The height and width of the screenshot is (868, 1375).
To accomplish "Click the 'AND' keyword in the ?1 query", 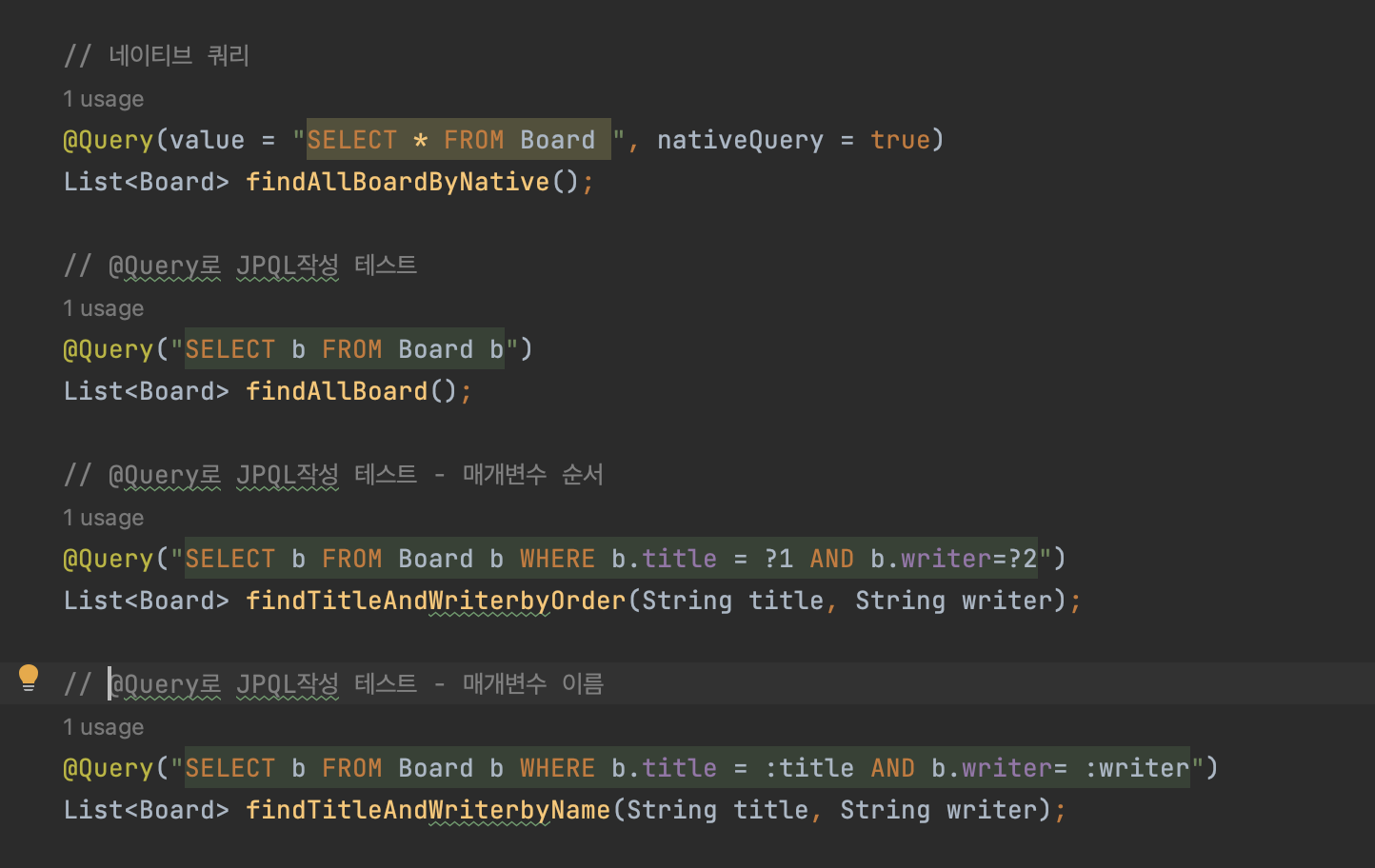I will coord(832,559).
